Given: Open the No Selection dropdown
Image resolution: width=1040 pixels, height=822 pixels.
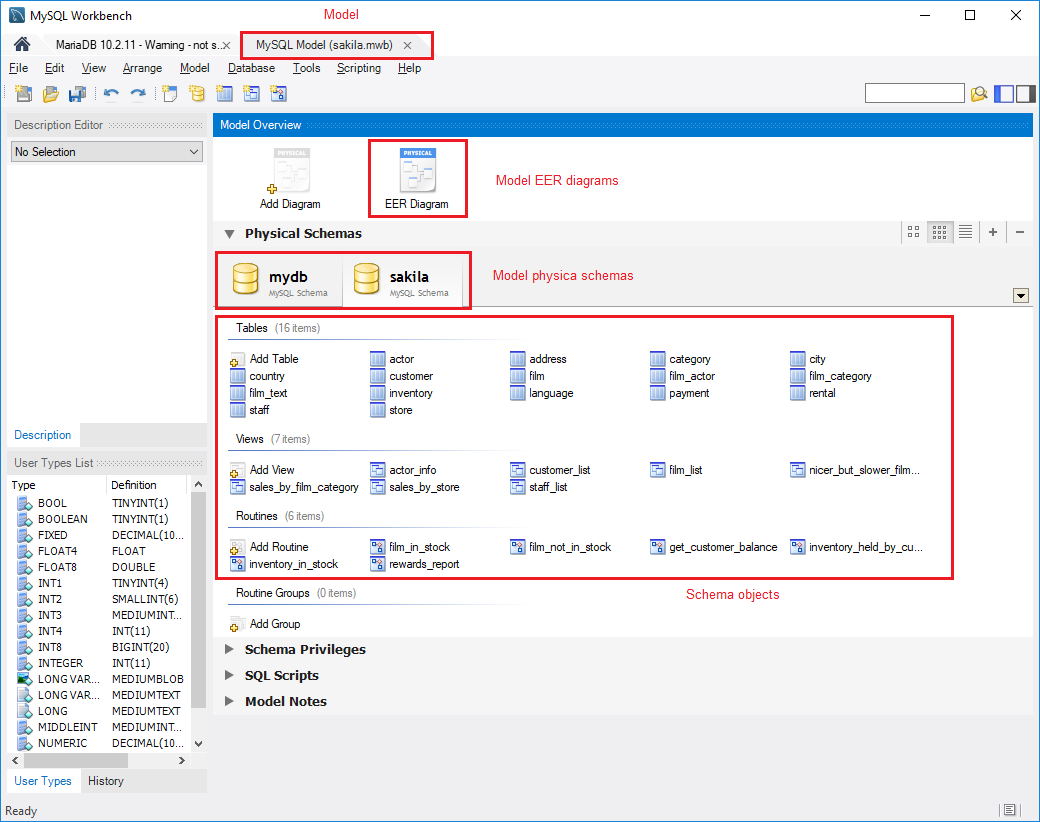Looking at the screenshot, I should (x=107, y=152).
